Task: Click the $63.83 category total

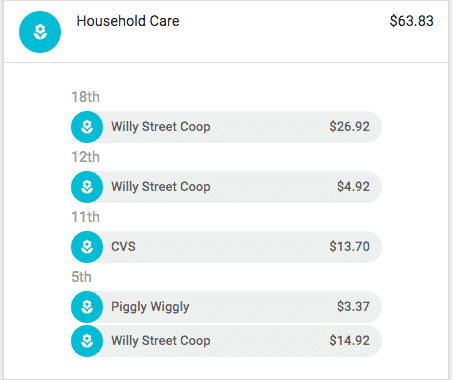Action: [x=412, y=21]
